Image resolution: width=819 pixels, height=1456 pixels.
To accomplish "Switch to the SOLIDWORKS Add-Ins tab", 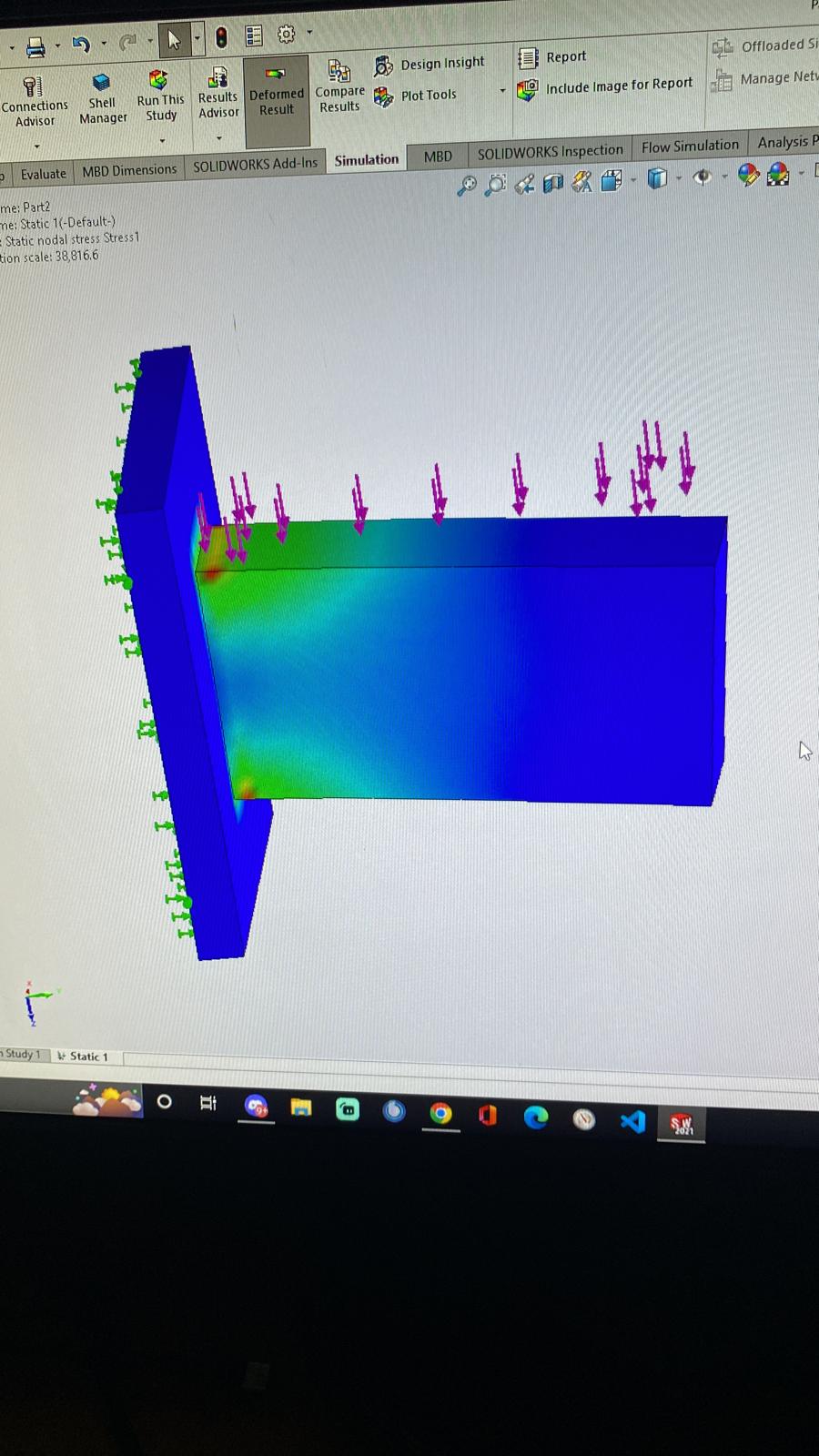I will point(255,165).
